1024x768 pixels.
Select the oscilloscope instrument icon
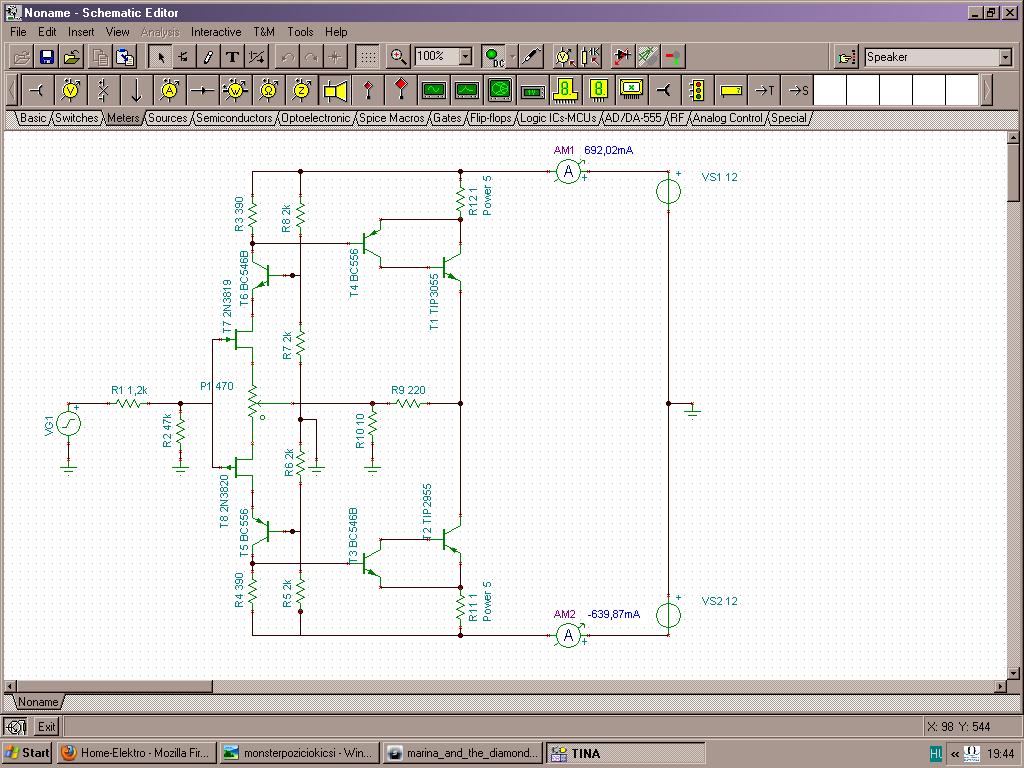[433, 91]
